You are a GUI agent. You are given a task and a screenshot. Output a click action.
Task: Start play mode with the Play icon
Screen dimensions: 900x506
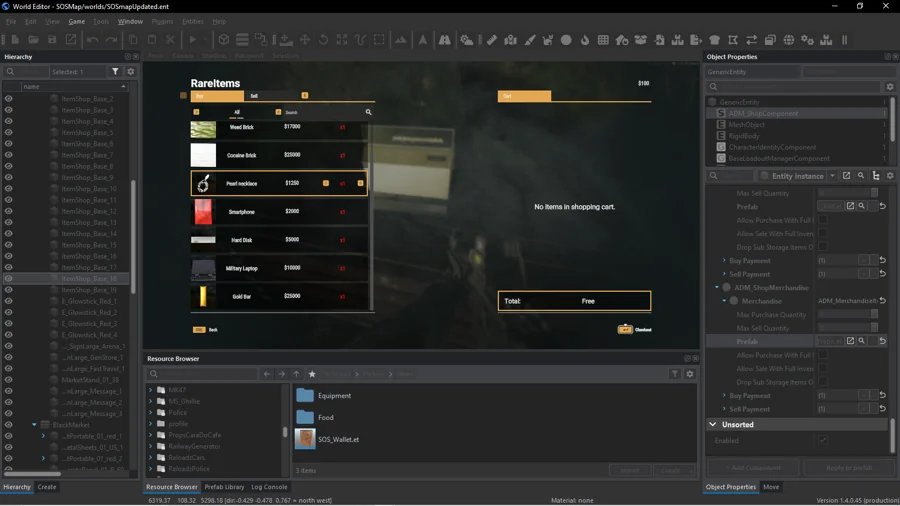click(193, 40)
